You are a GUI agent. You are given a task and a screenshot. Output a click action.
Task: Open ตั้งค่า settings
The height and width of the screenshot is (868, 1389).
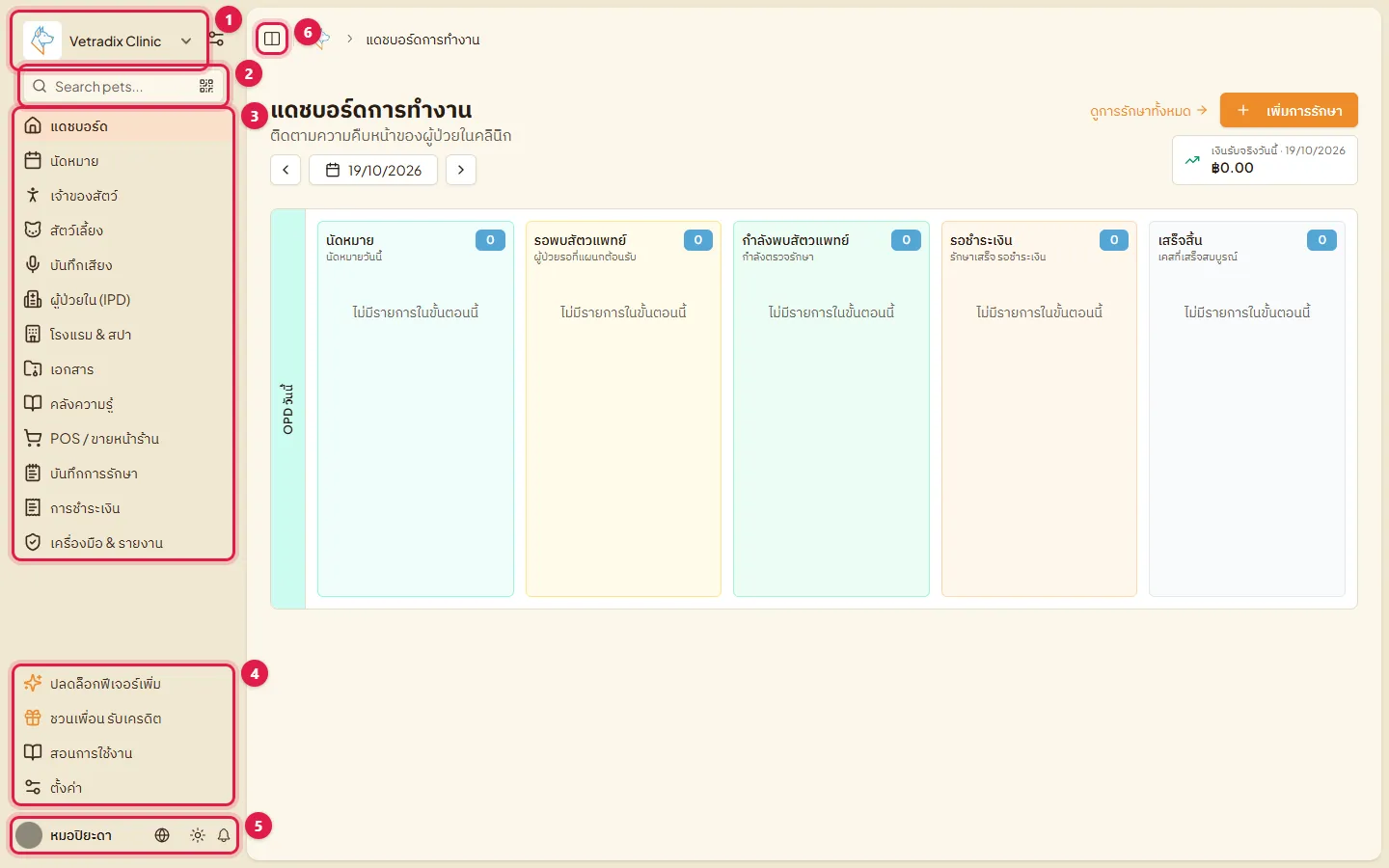pyautogui.click(x=123, y=788)
